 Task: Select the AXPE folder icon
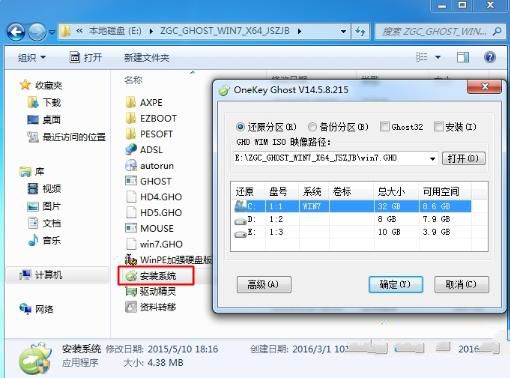130,102
